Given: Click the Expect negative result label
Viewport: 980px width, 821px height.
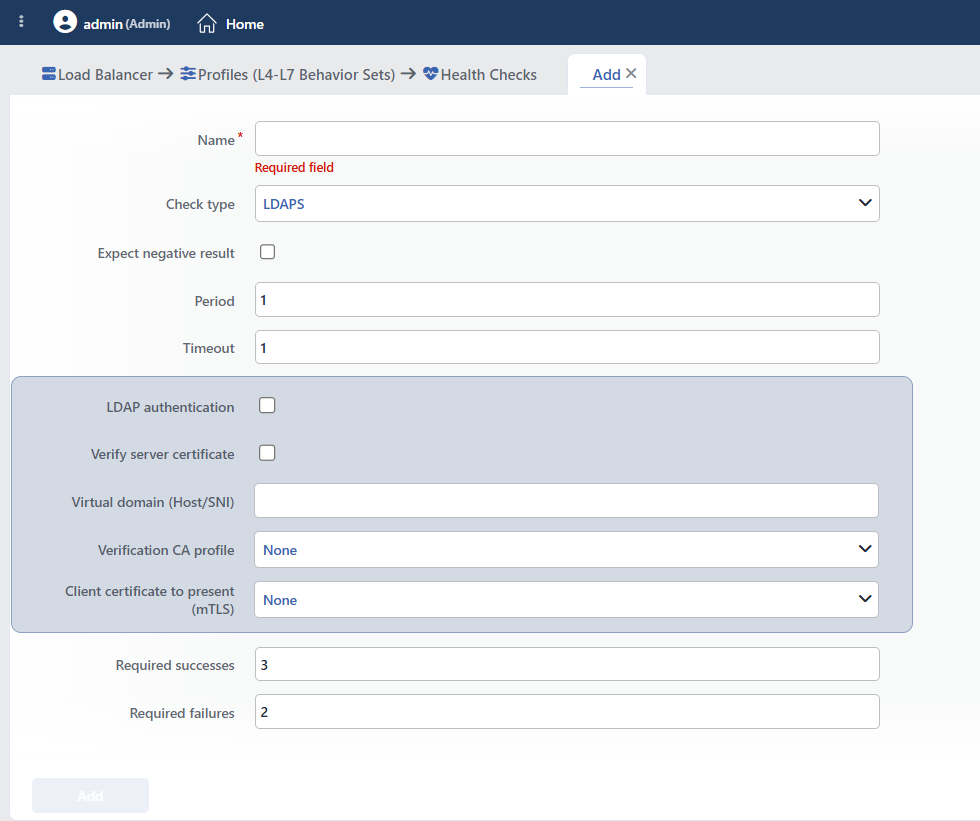Looking at the screenshot, I should [166, 253].
